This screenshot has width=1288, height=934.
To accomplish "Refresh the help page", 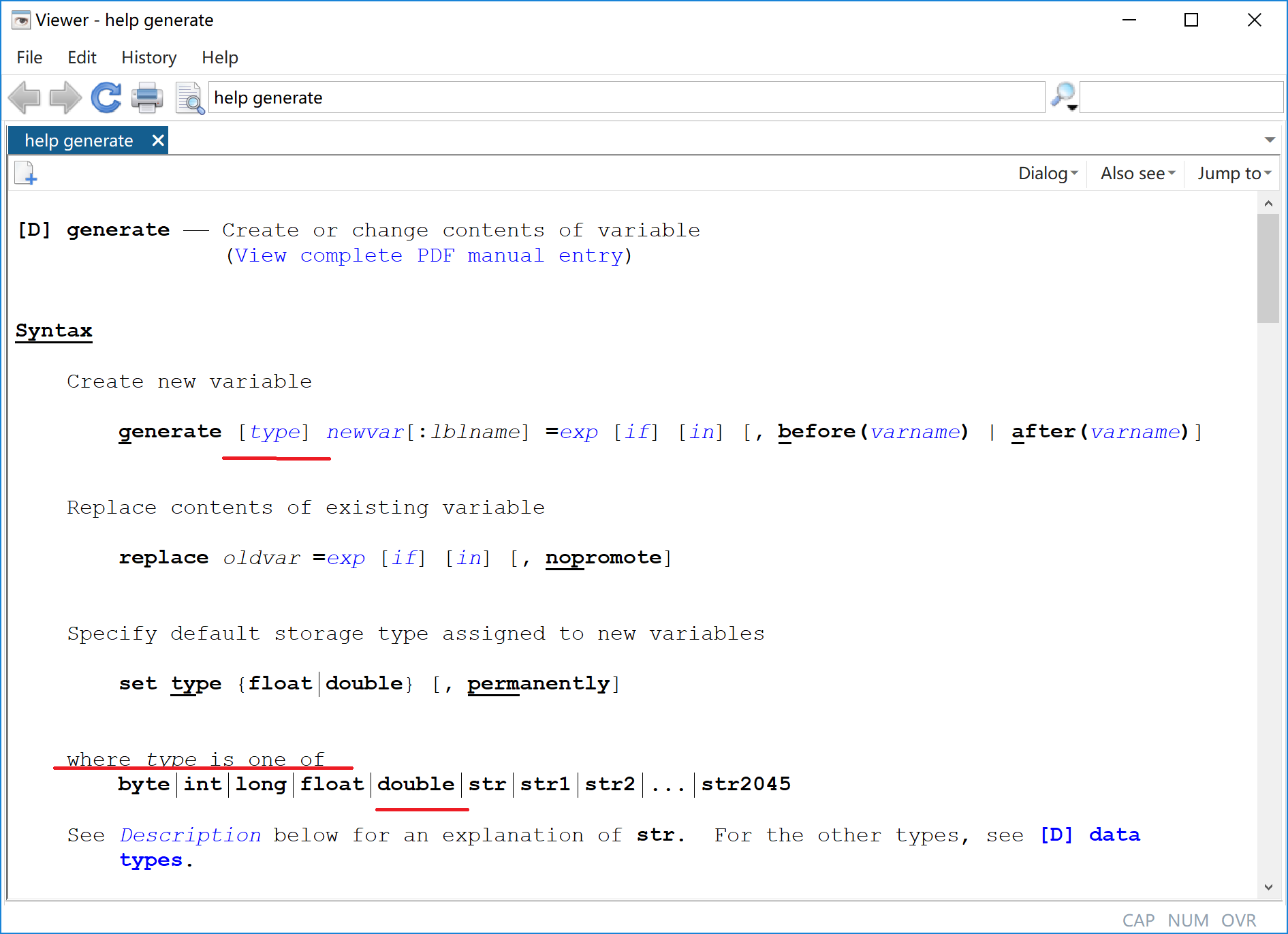I will pyautogui.click(x=106, y=97).
